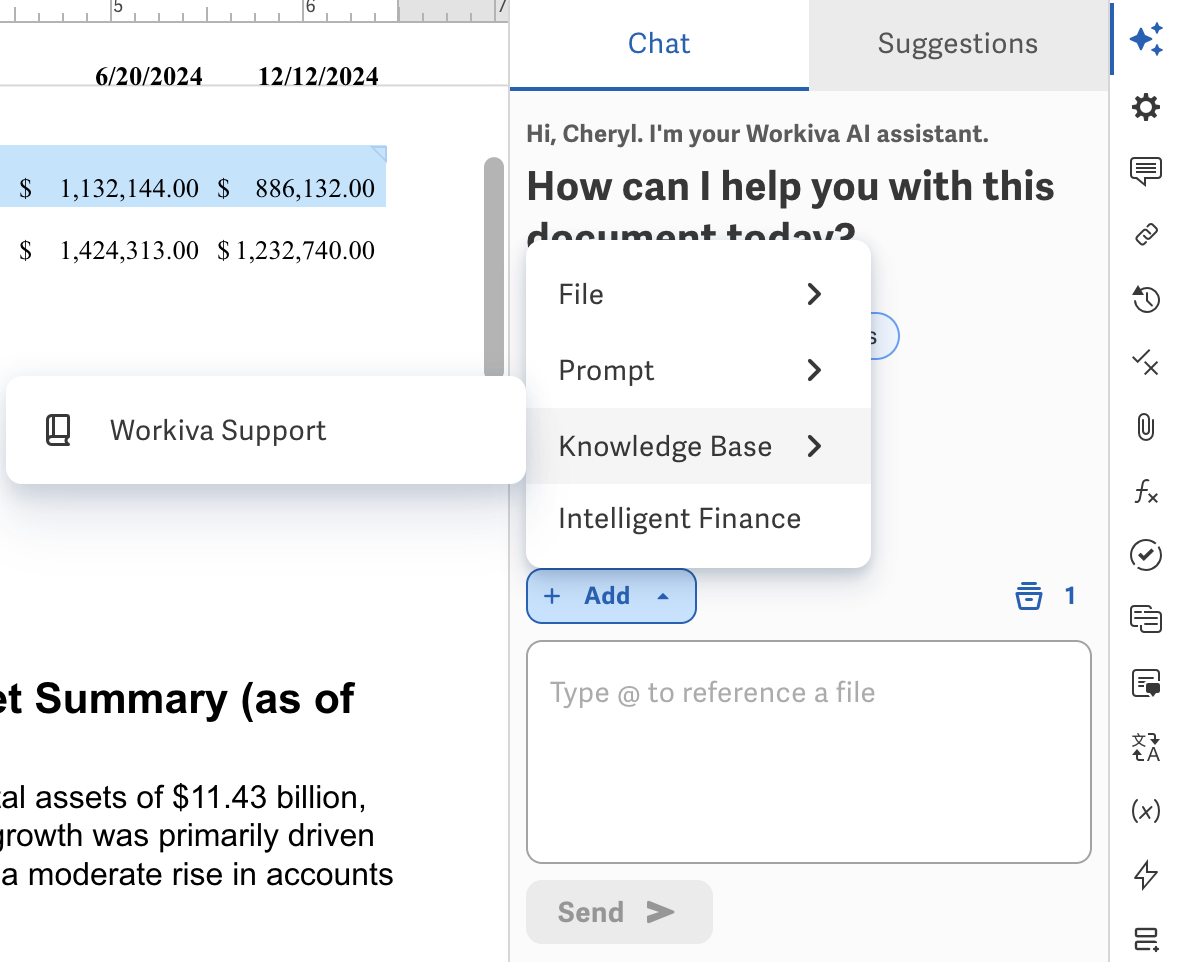Click the column header 12/12/2024

(x=319, y=77)
